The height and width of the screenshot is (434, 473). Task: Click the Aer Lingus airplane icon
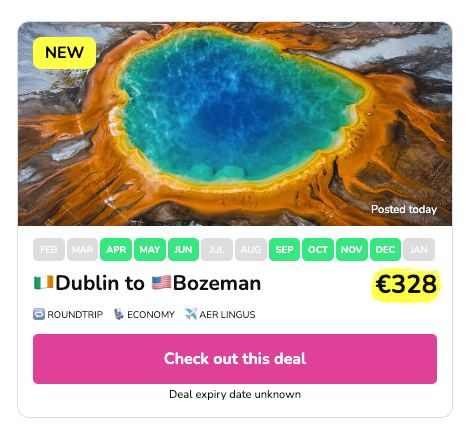pos(191,314)
